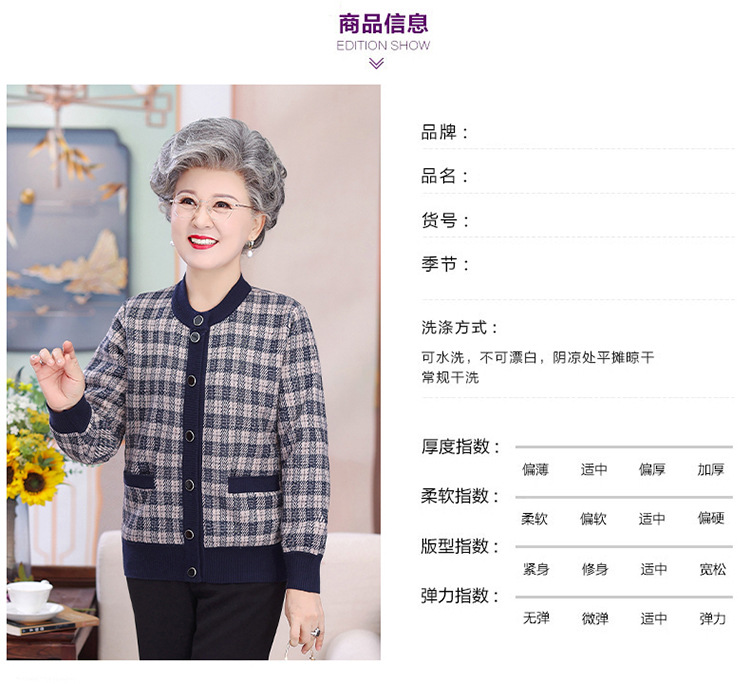Click EDITION SHOW subtitle text
This screenshot has width=750, height=684.
[x=383, y=46]
